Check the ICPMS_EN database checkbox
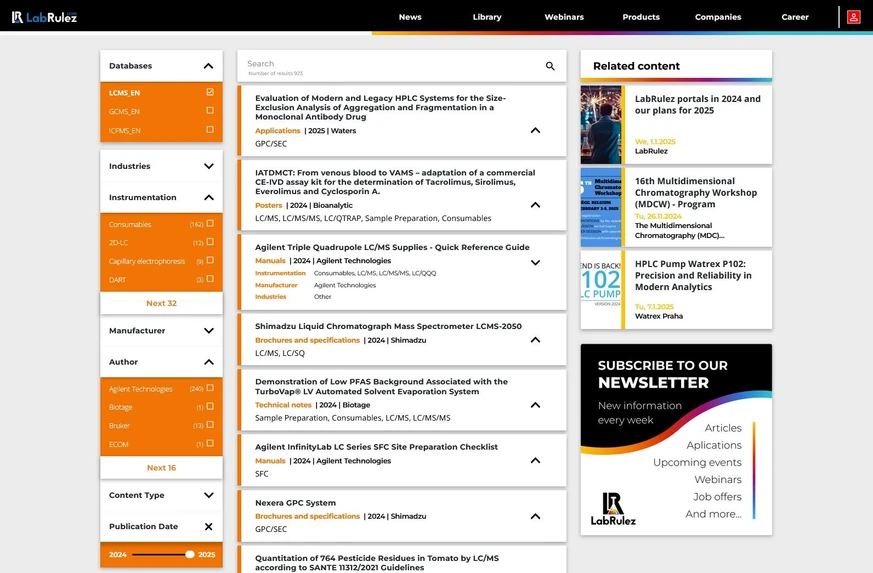Screen dimensions: 873x573 (x=210, y=130)
